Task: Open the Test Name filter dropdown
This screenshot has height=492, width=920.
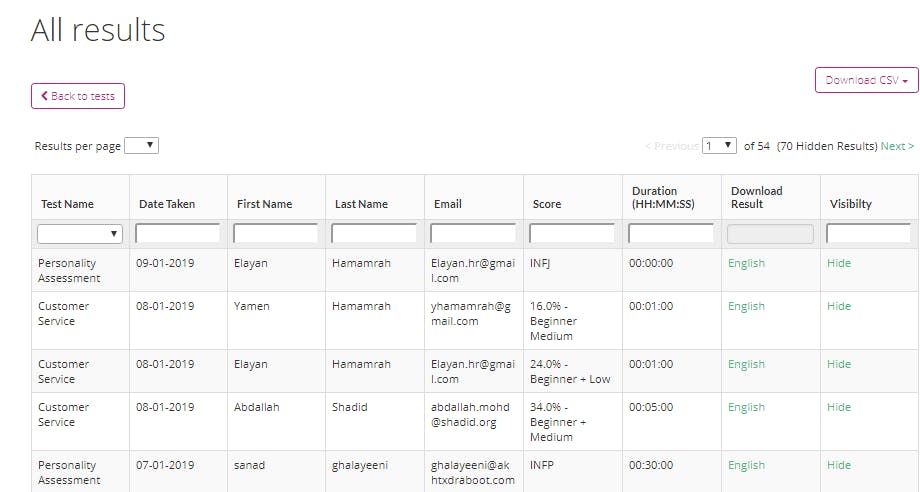Action: (x=80, y=234)
